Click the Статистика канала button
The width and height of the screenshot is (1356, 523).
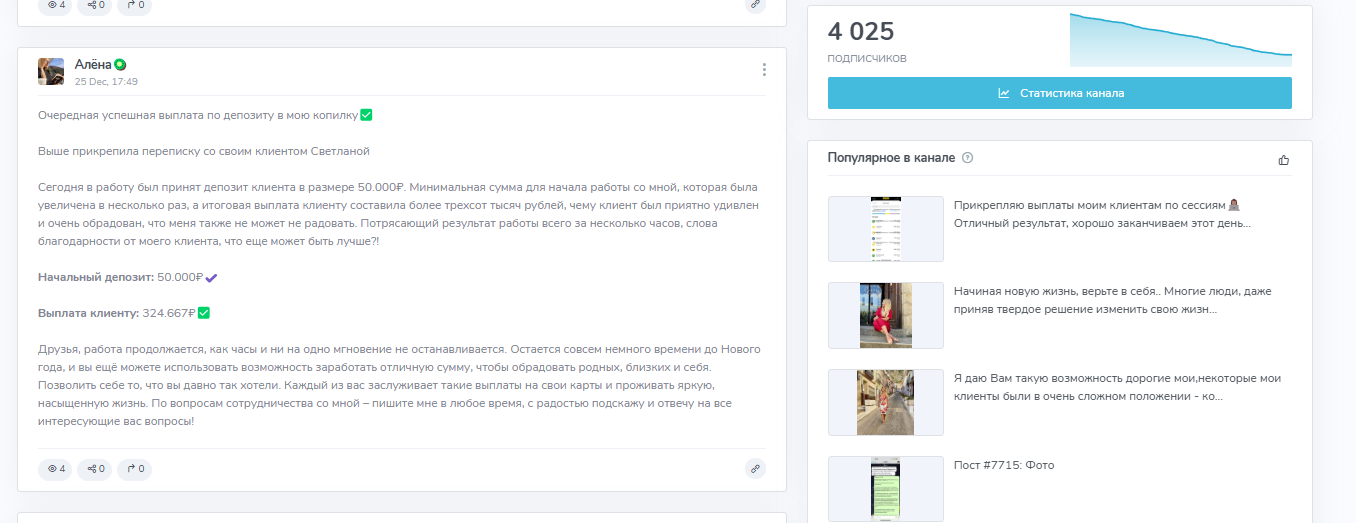point(1060,93)
